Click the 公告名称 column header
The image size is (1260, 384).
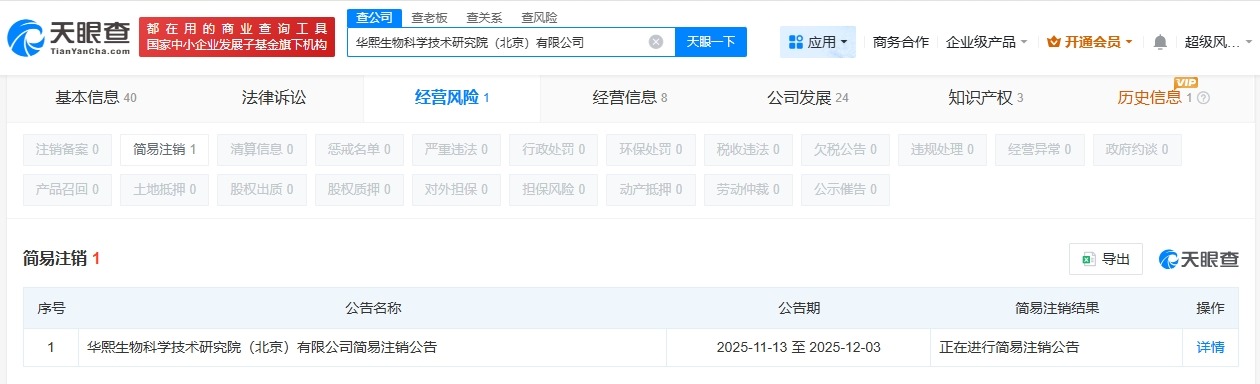373,308
